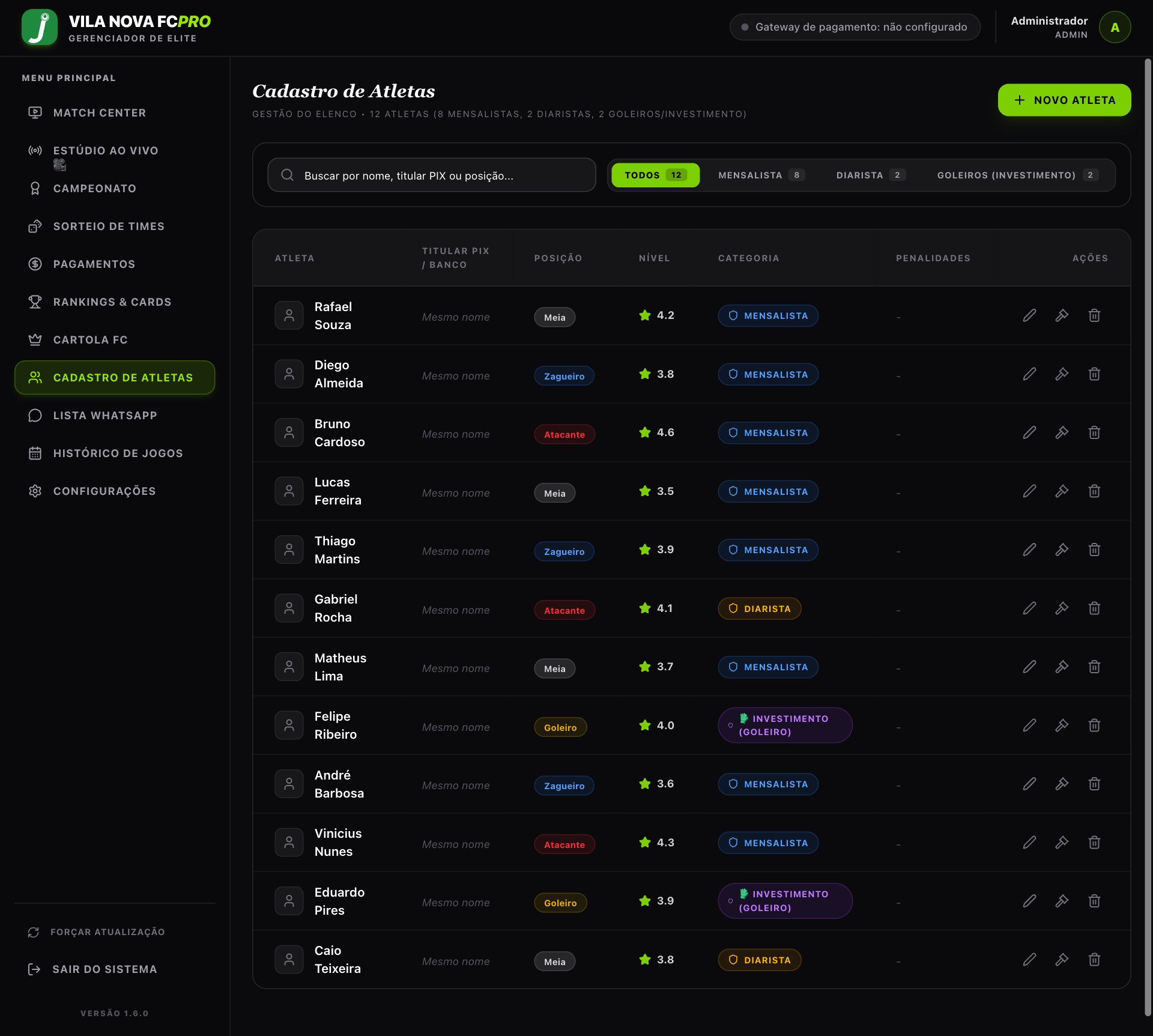Click the Vila Nova FC logo icon
The width and height of the screenshot is (1153, 1036).
pyautogui.click(x=40, y=28)
